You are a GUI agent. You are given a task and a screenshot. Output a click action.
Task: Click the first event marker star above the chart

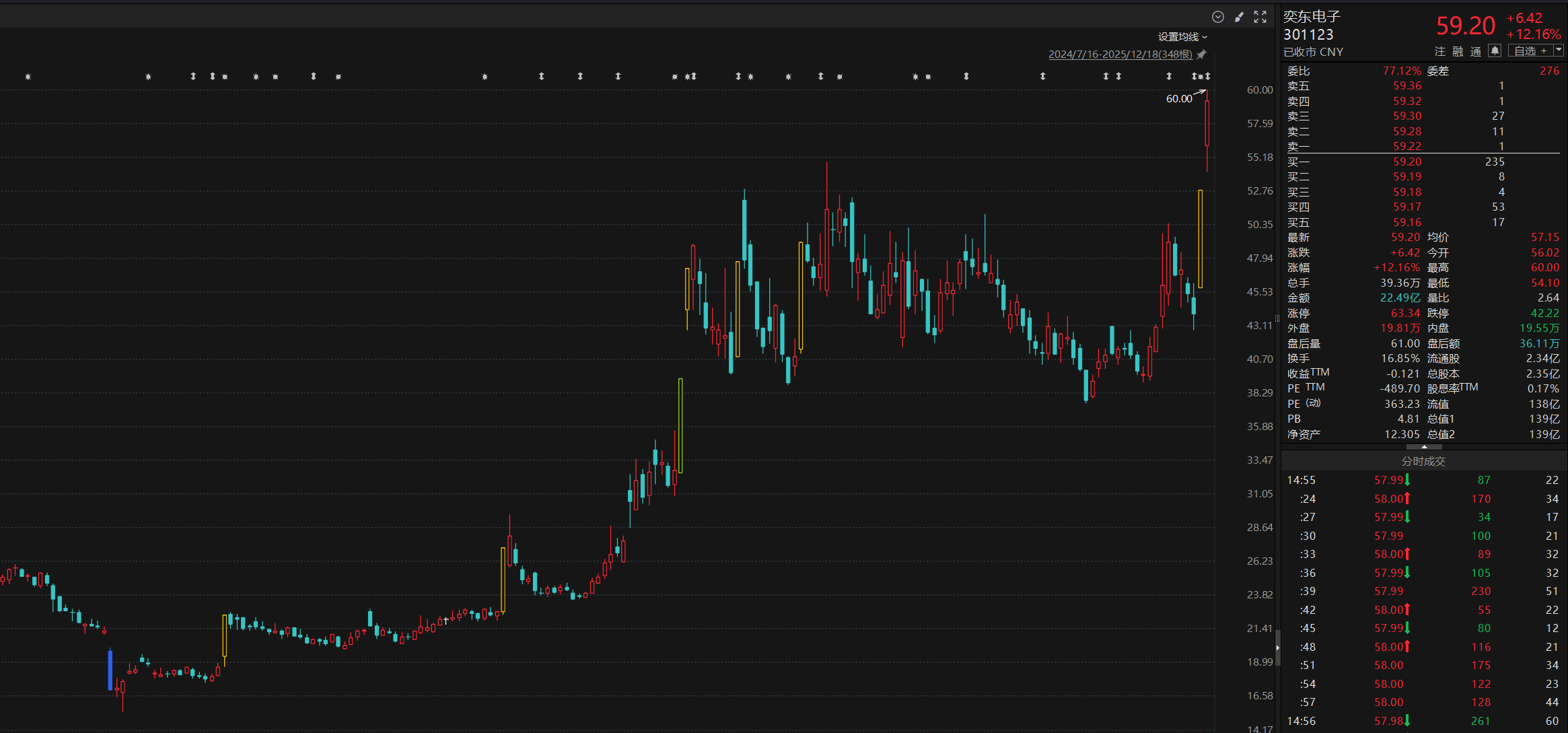[x=28, y=77]
